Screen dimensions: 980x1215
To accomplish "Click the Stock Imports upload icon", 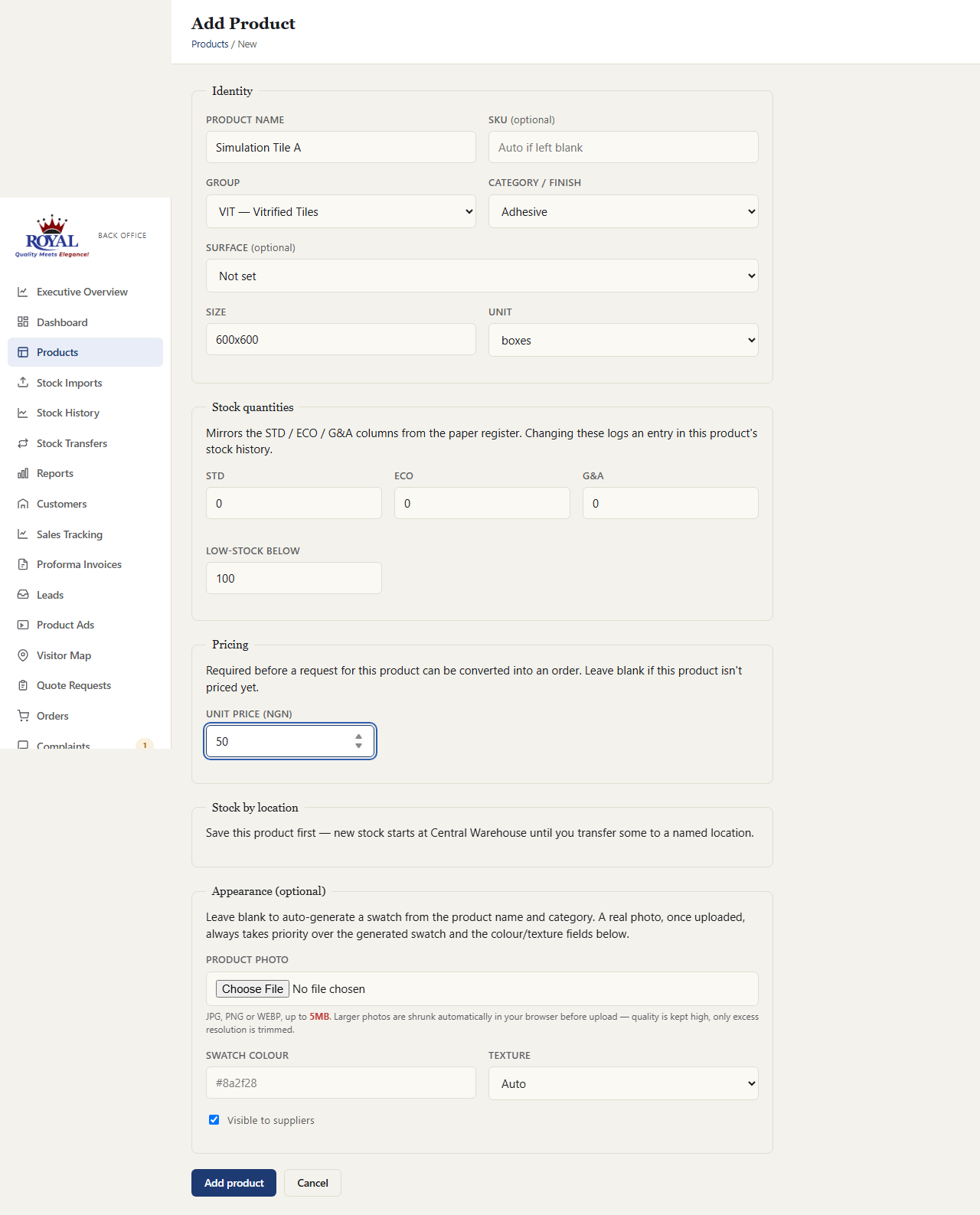I will point(23,383).
